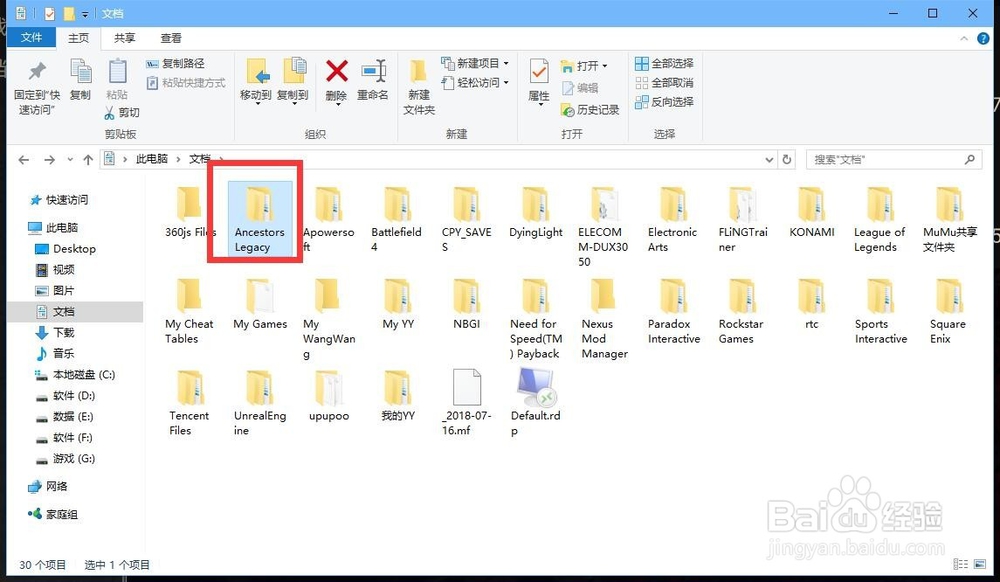
Task: Select the Tencent Files folder
Action: tap(189, 404)
